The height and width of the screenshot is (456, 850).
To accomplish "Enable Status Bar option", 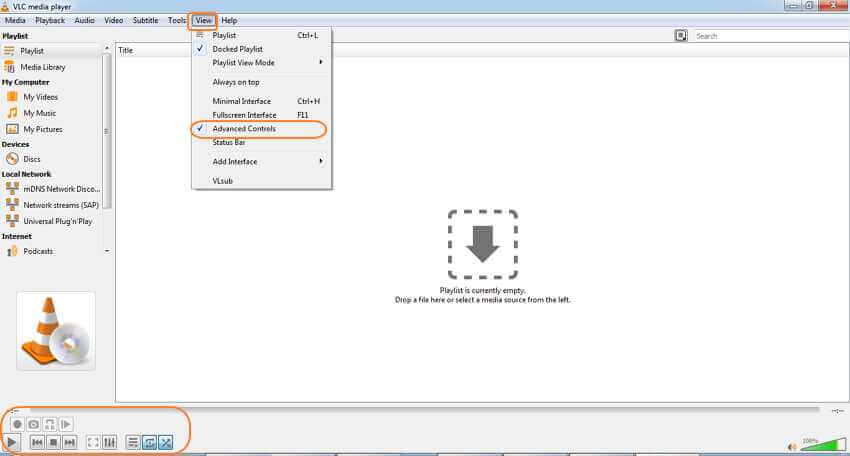I will (x=261, y=143).
